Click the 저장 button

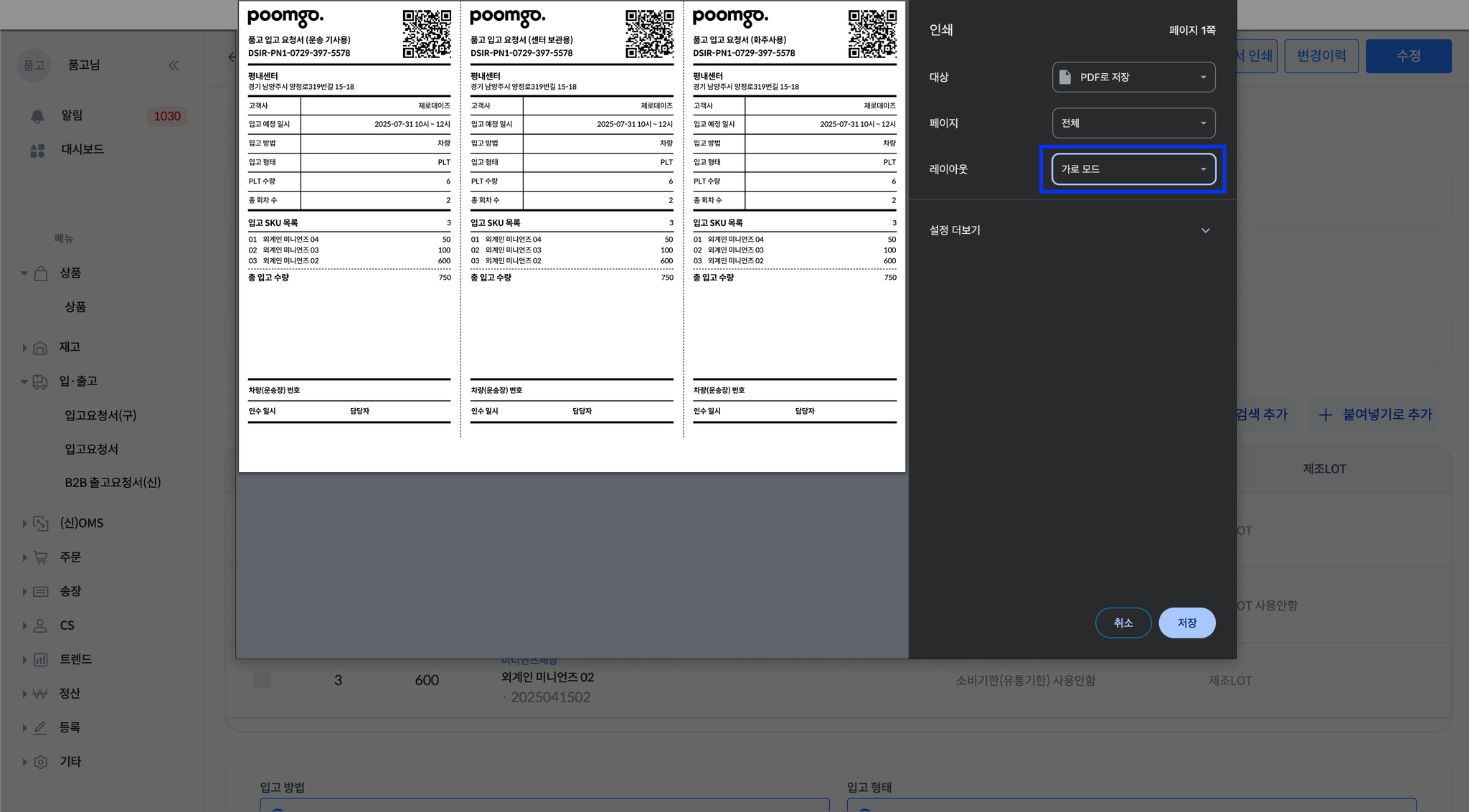pos(1186,623)
